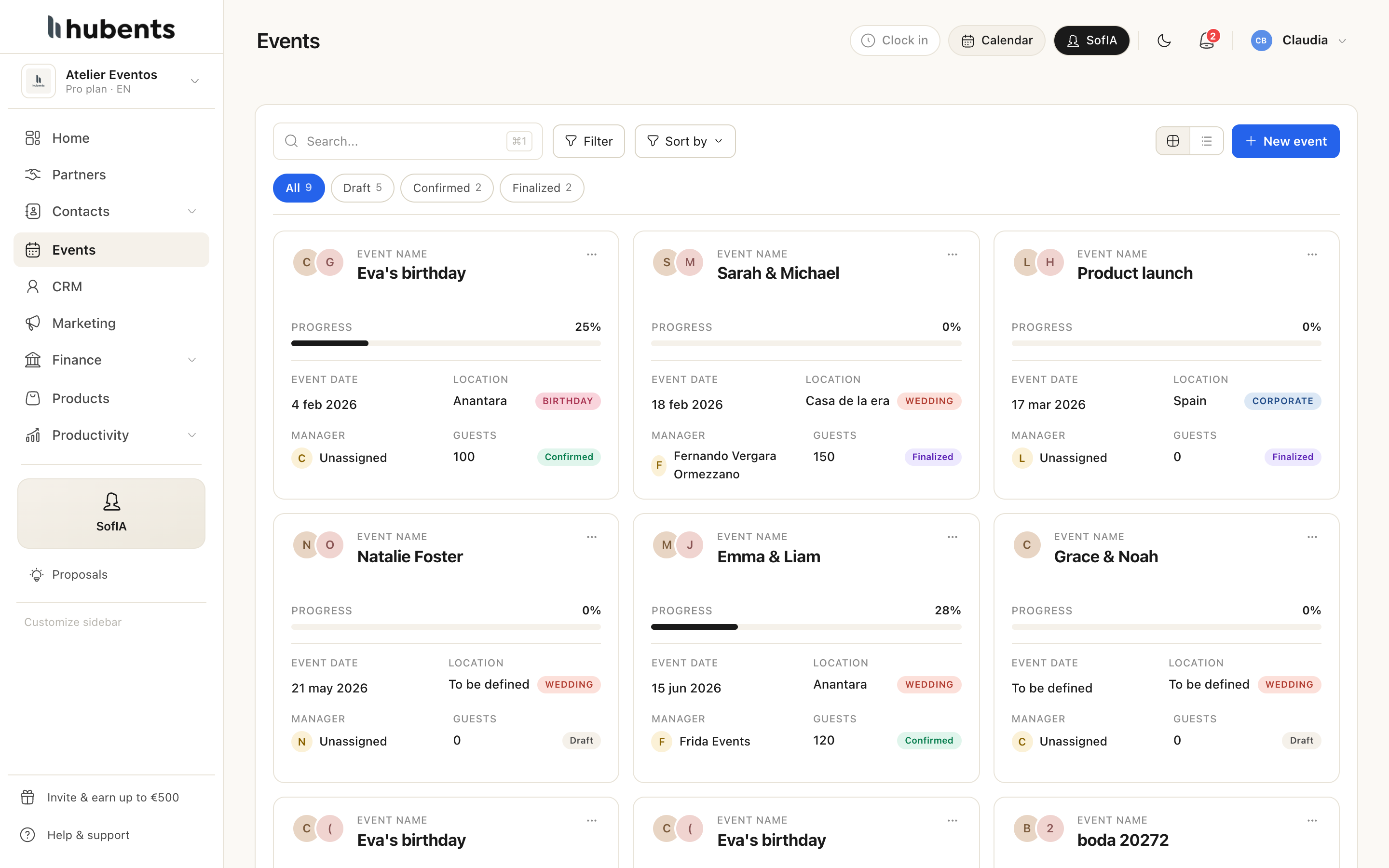Viewport: 1389px width, 868px height.
Task: Click the F avatar beside Frida Events
Action: point(661,742)
